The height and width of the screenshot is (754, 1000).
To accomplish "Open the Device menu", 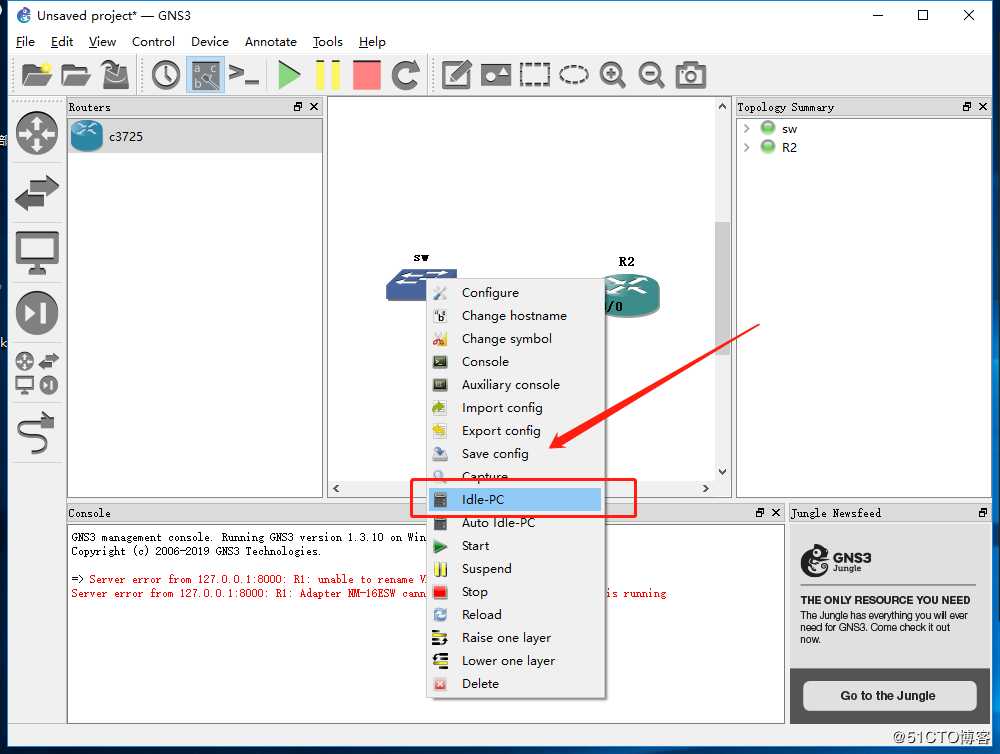I will (x=210, y=41).
